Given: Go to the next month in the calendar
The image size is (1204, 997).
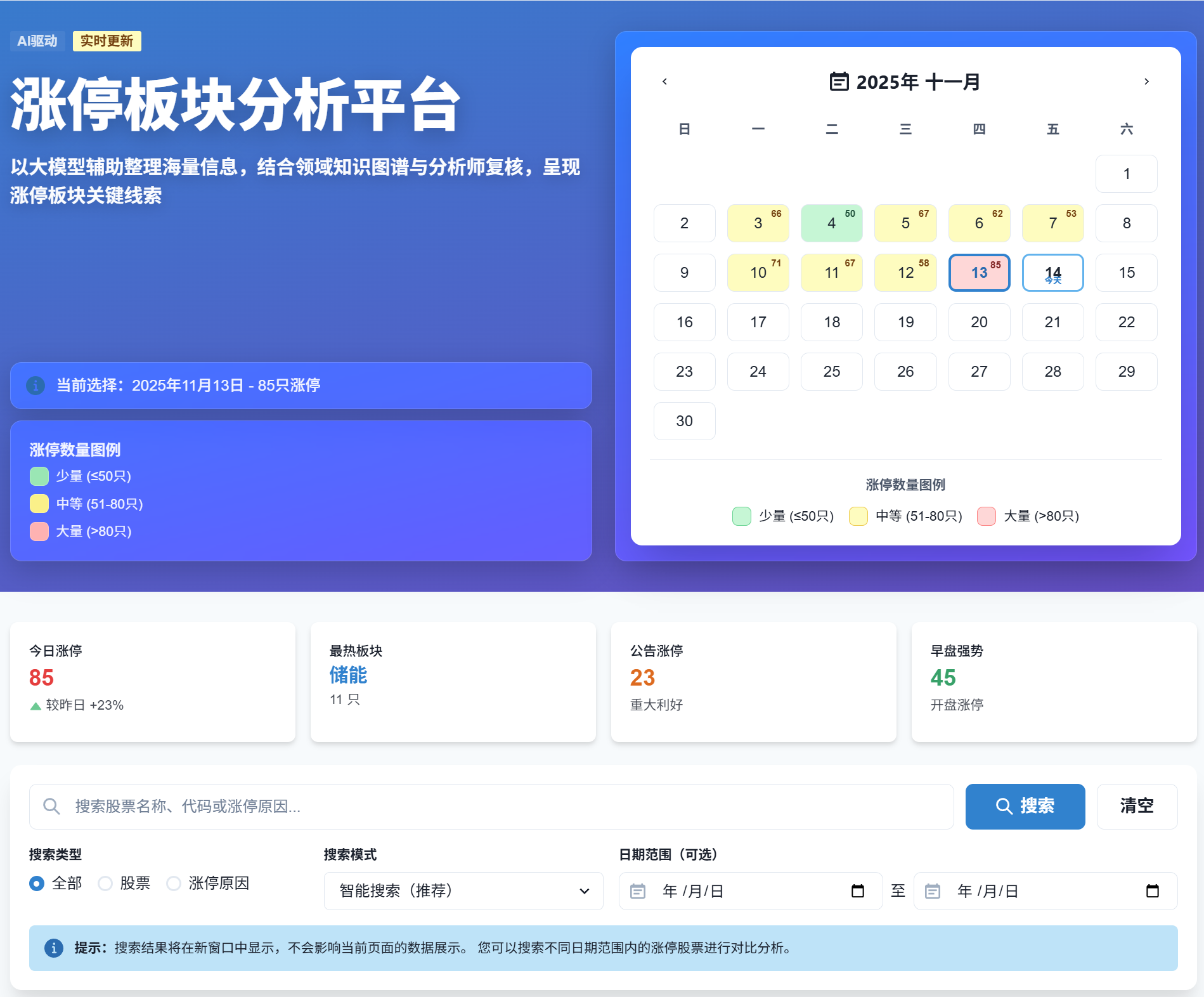Looking at the screenshot, I should pos(1146,81).
